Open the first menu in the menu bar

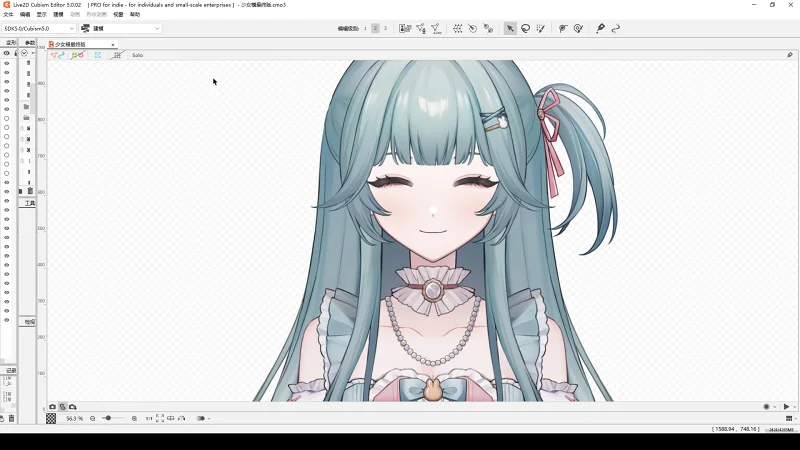pyautogui.click(x=8, y=15)
